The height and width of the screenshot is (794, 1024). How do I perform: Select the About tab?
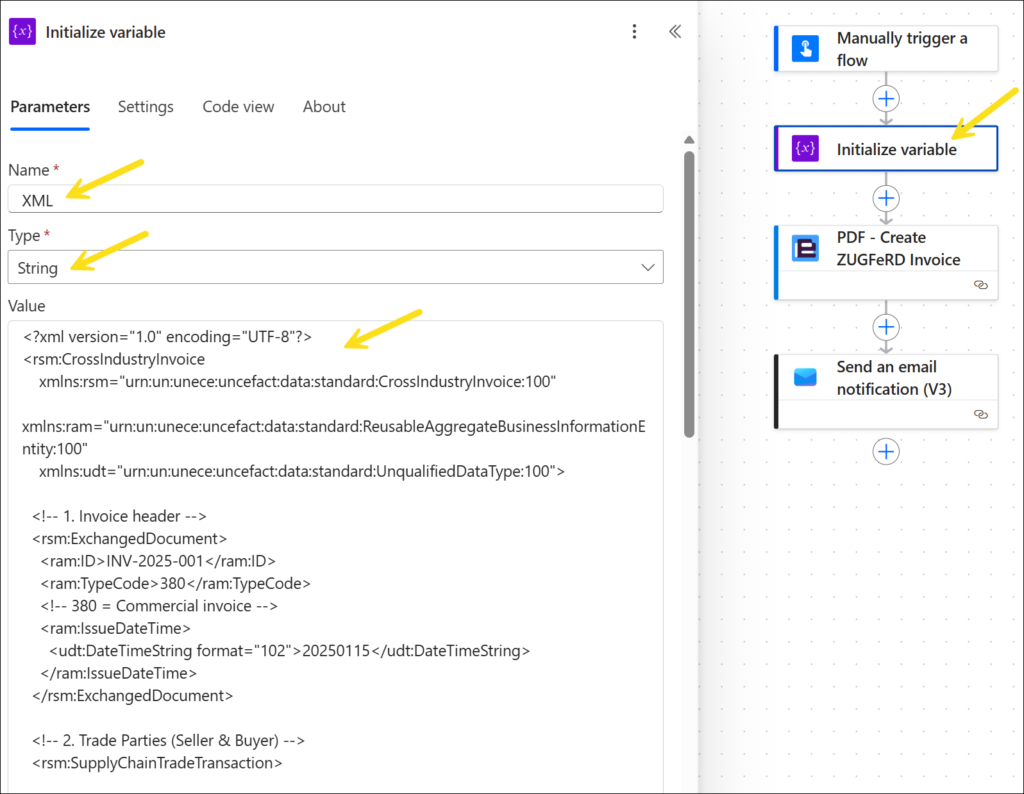coord(324,107)
